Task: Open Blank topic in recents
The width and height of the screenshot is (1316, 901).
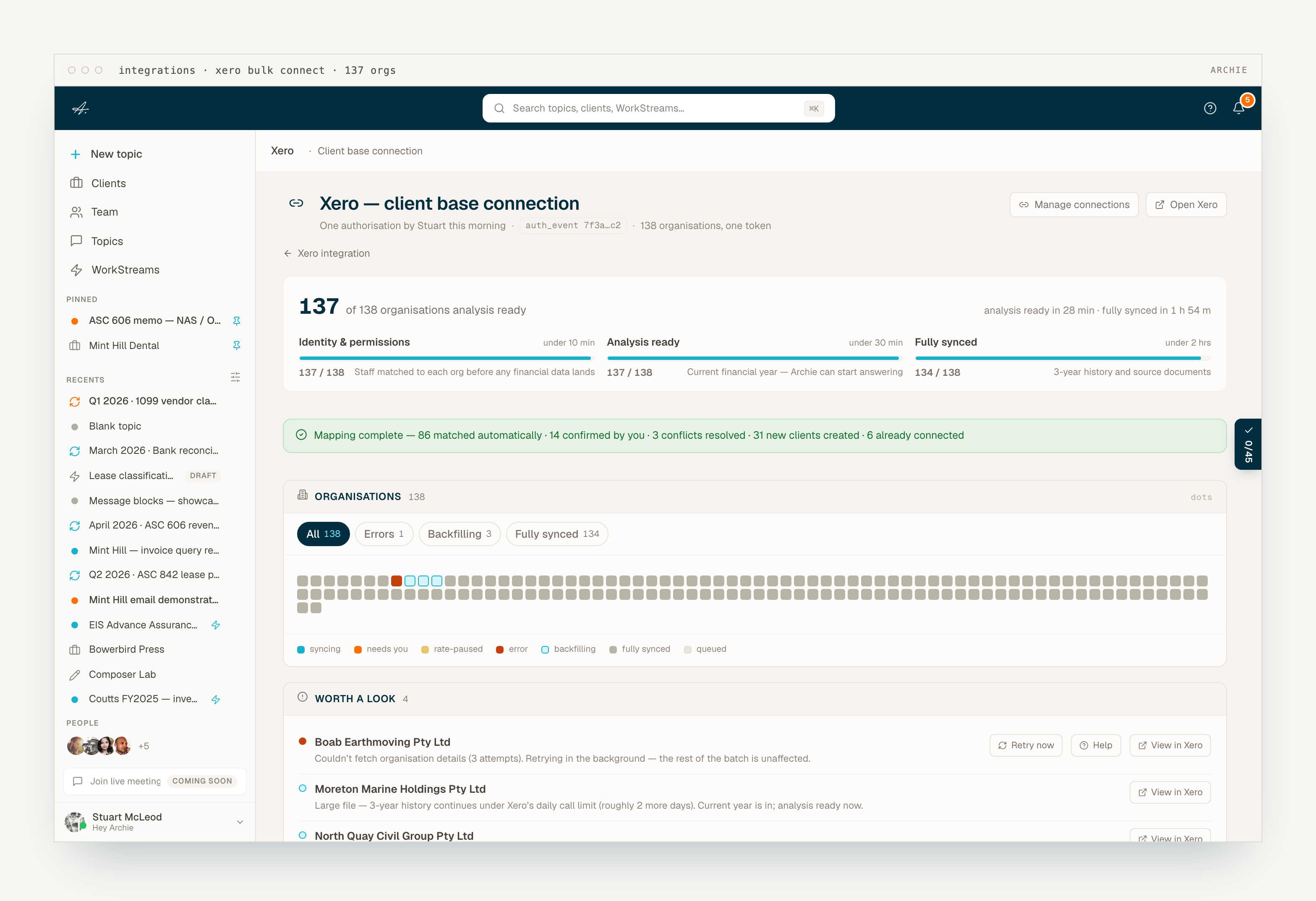Action: click(x=154, y=426)
